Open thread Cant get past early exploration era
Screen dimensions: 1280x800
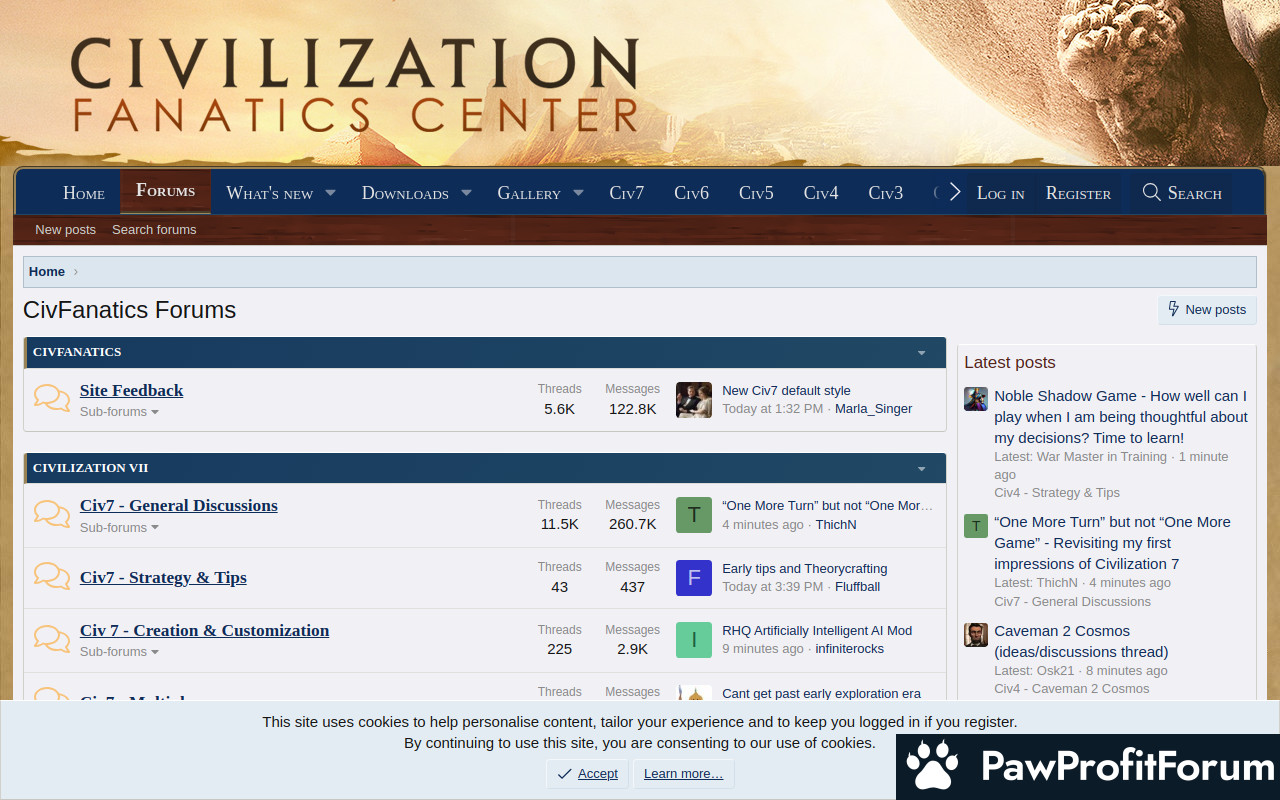pos(822,693)
